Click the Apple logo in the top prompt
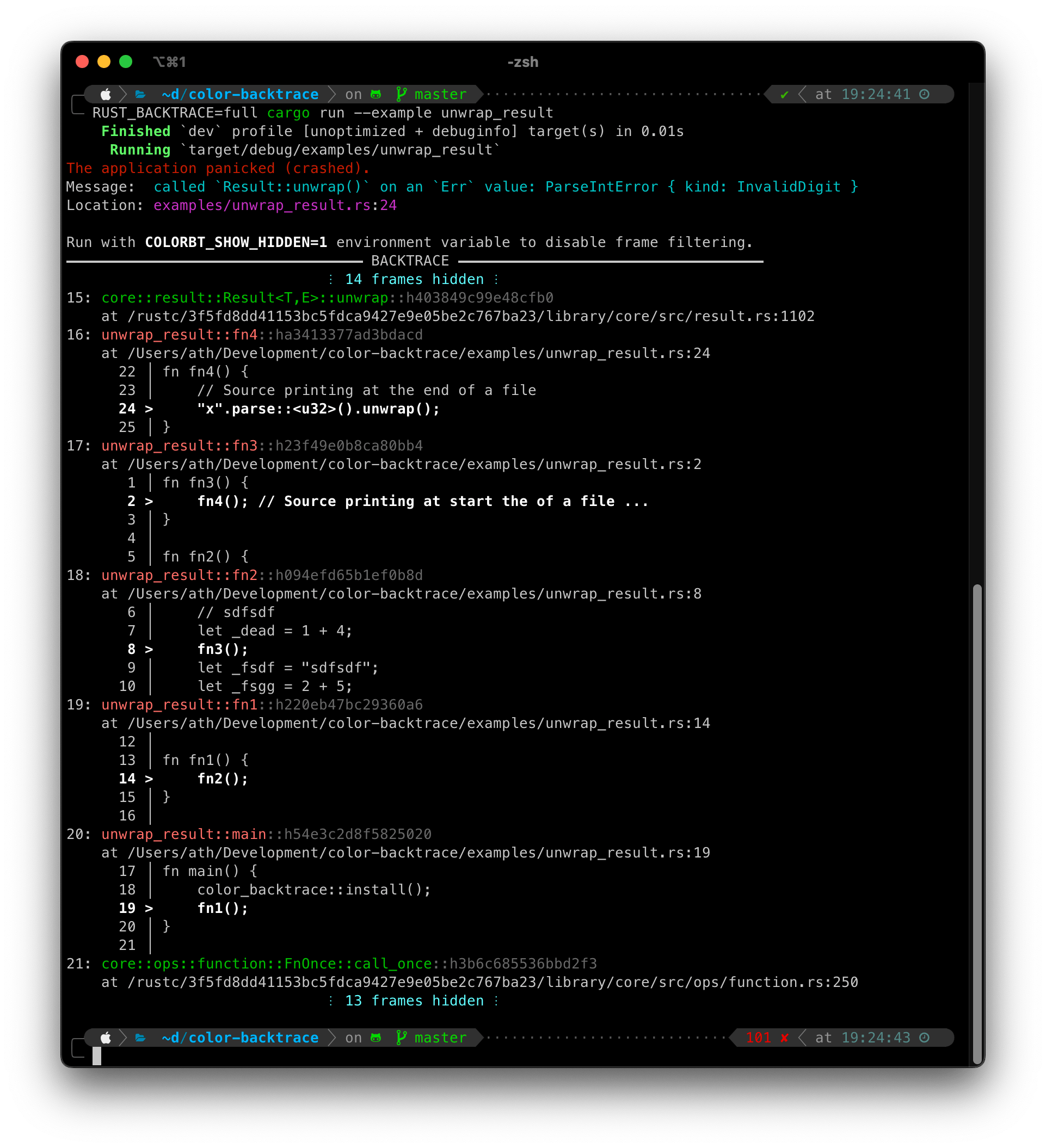 [106, 95]
